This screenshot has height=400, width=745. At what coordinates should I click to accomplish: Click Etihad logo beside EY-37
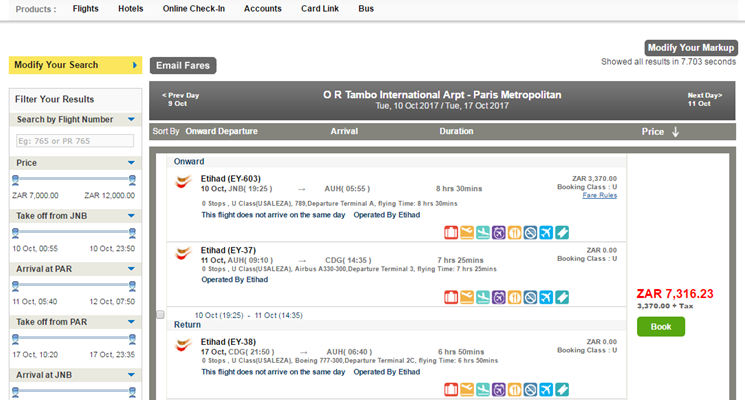tap(183, 253)
